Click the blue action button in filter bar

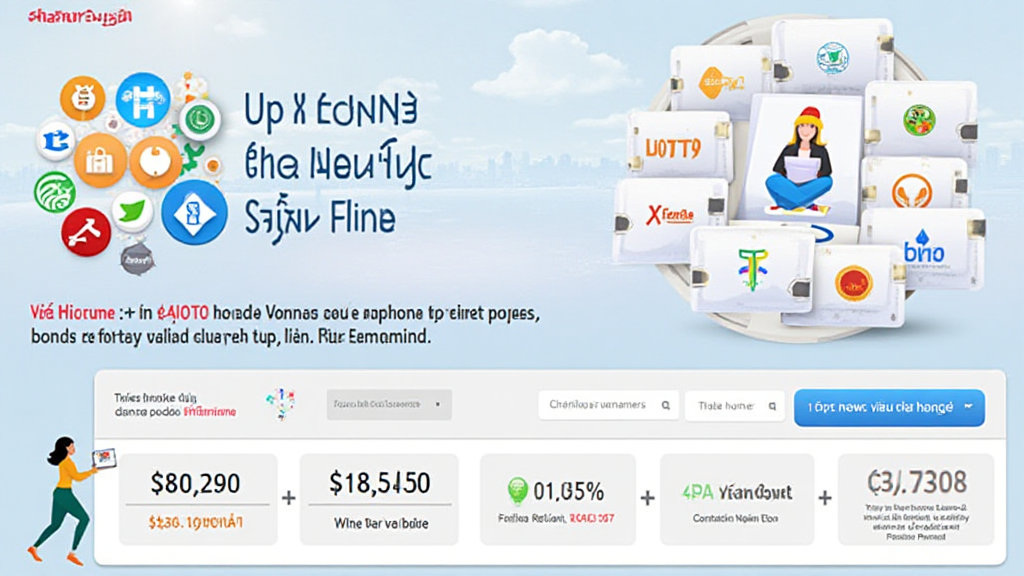[x=889, y=408]
